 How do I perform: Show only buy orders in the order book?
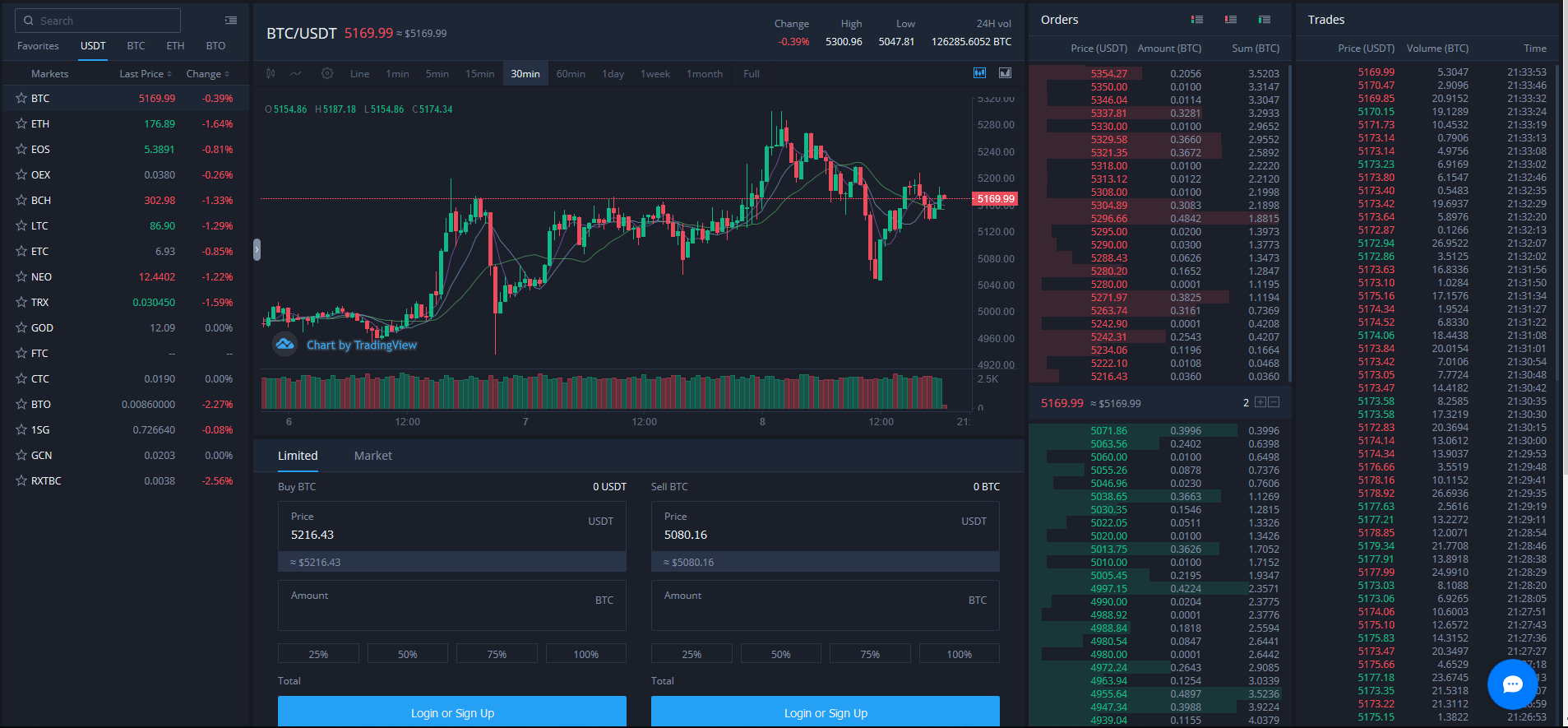[x=1264, y=20]
